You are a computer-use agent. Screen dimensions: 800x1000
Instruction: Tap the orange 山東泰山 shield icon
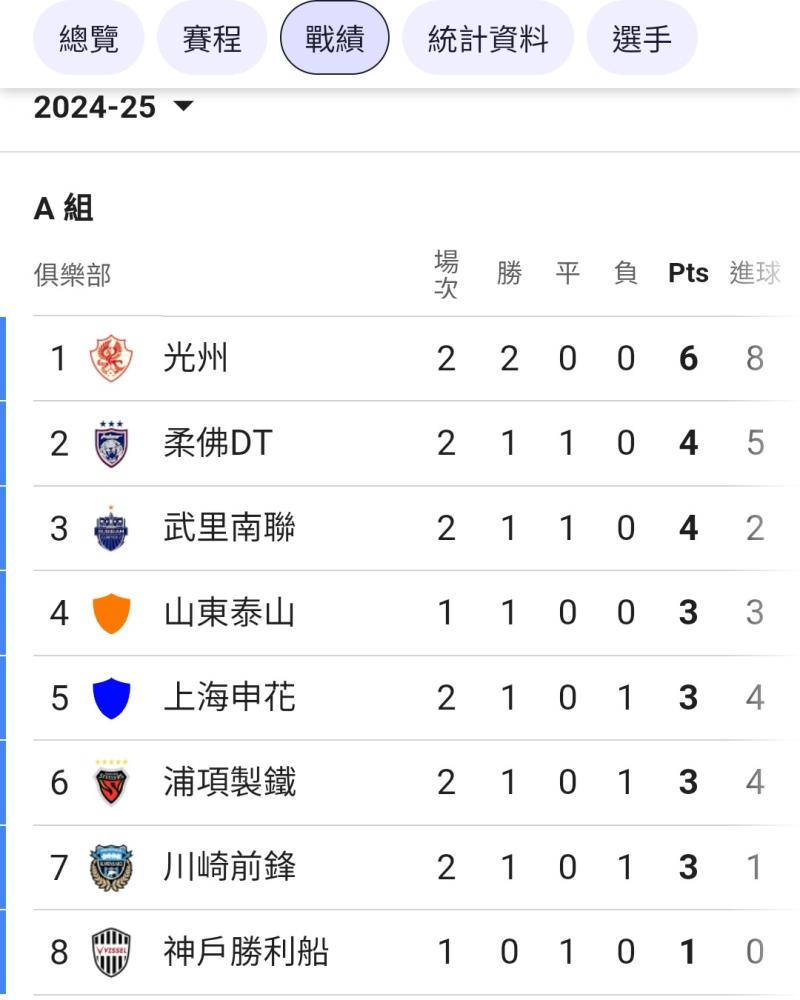tap(111, 613)
